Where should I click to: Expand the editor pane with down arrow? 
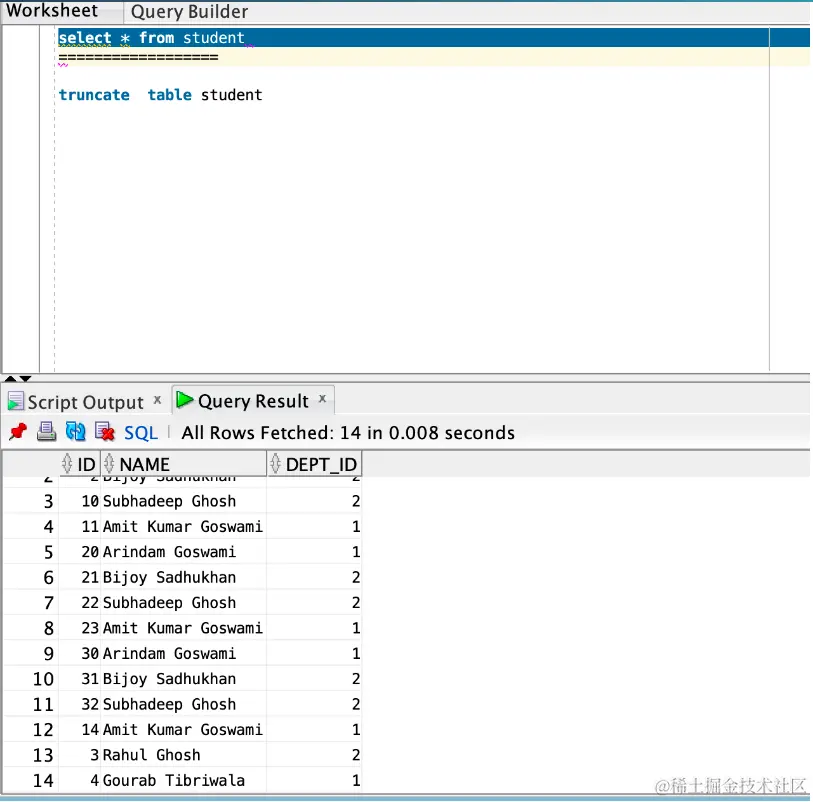tap(25, 378)
